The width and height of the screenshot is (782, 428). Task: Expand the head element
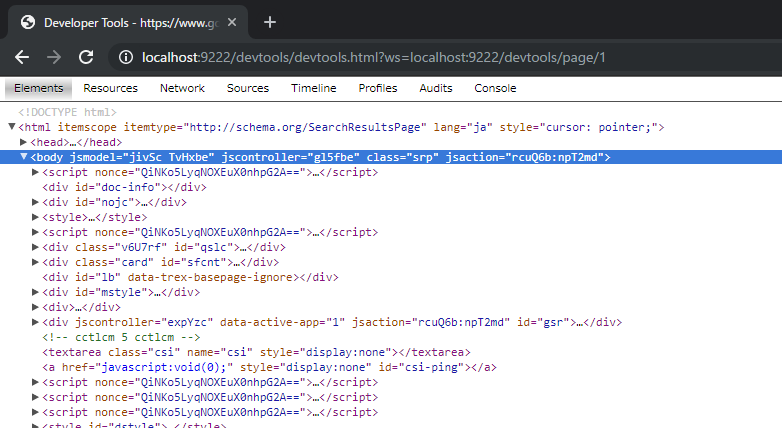click(23, 142)
